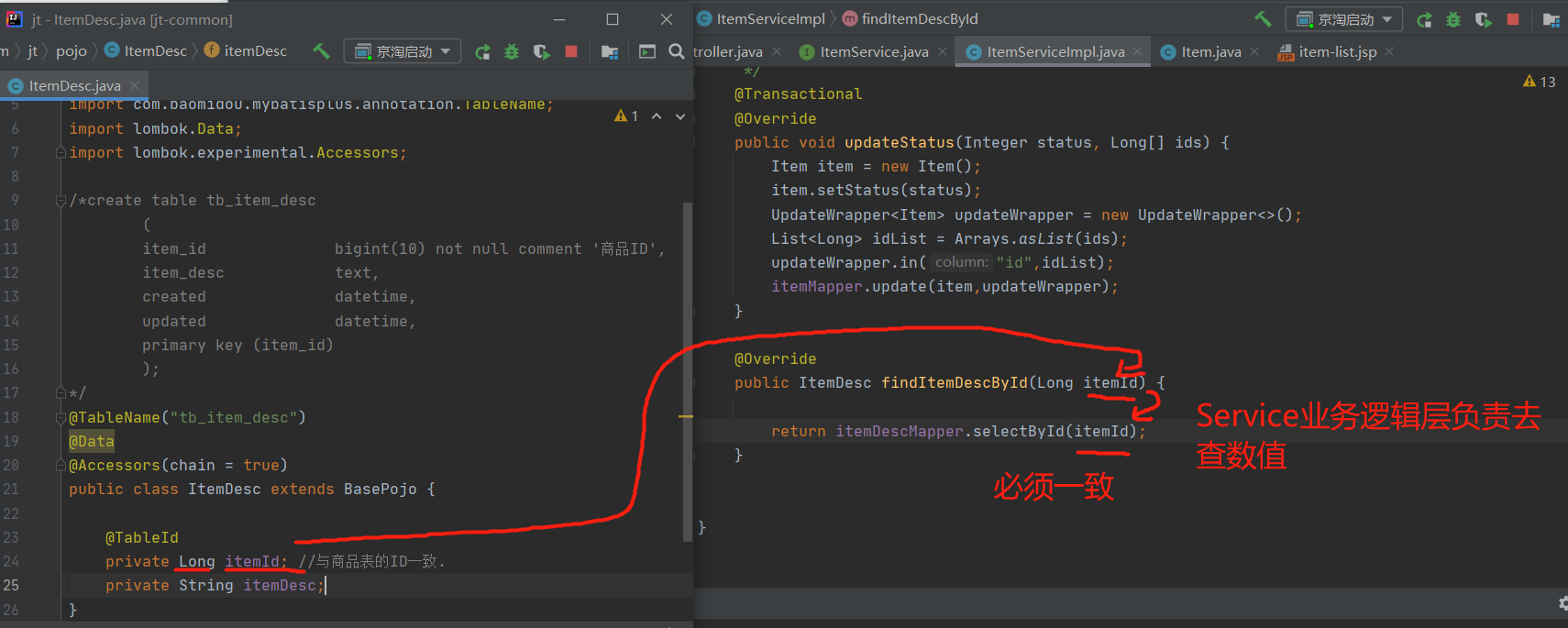Viewport: 1568px width, 628px height.
Task: Click 'return itemDescMapper.selectById(itemId);' line
Action: (958, 431)
